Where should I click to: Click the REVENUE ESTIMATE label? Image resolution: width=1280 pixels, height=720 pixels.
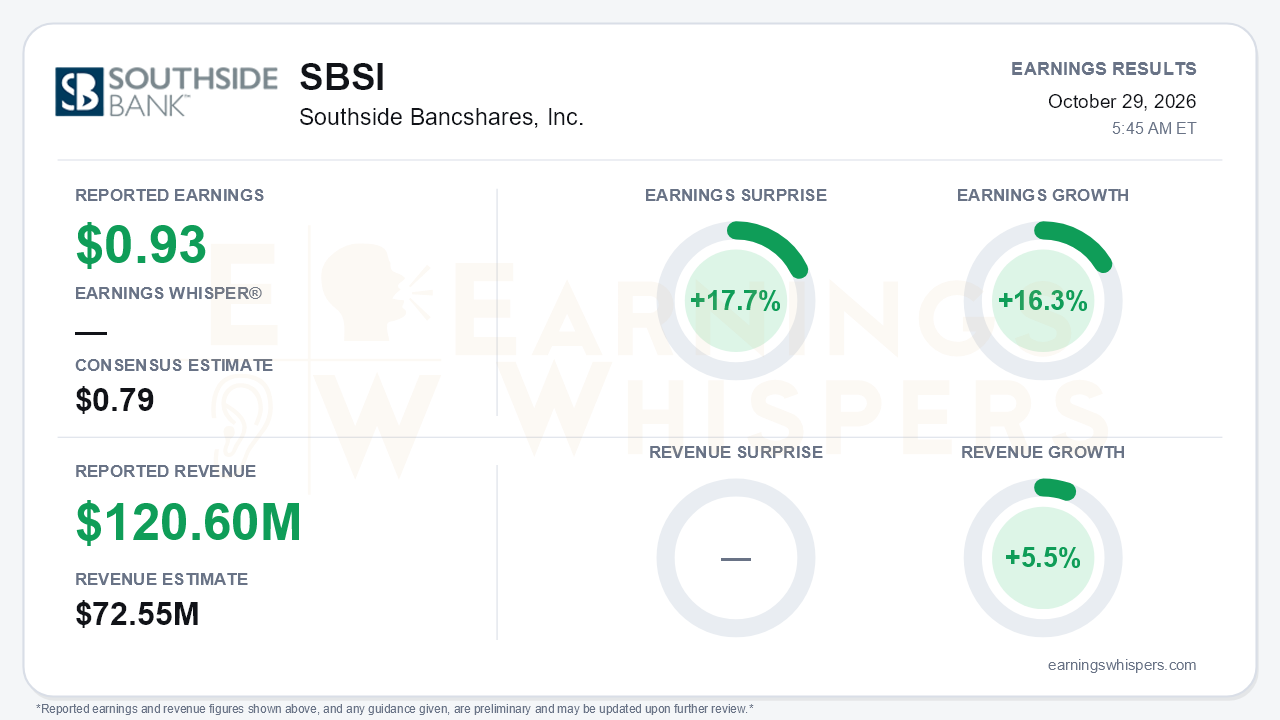point(162,579)
